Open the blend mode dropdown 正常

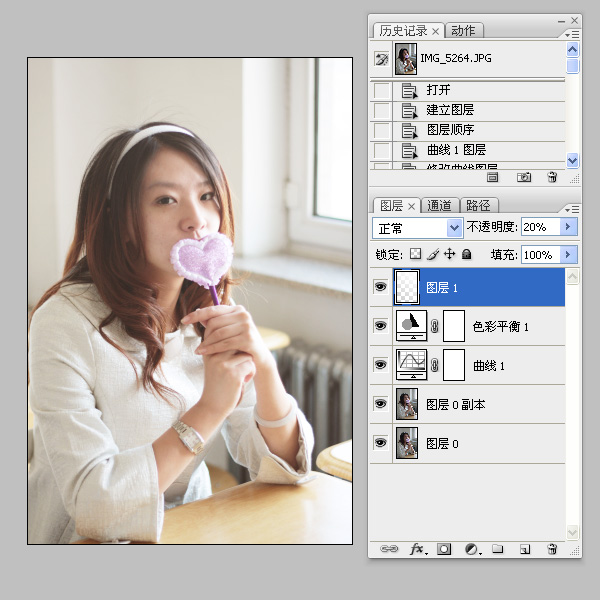(417, 228)
